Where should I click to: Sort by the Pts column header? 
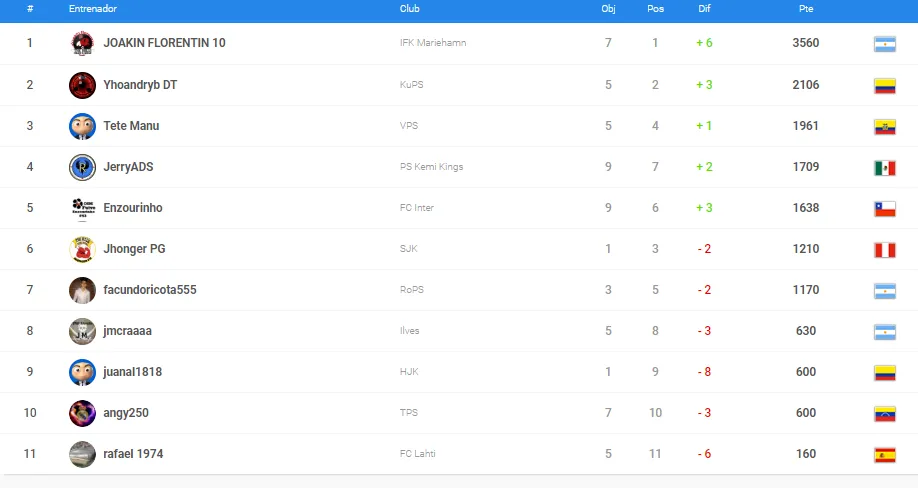point(806,9)
